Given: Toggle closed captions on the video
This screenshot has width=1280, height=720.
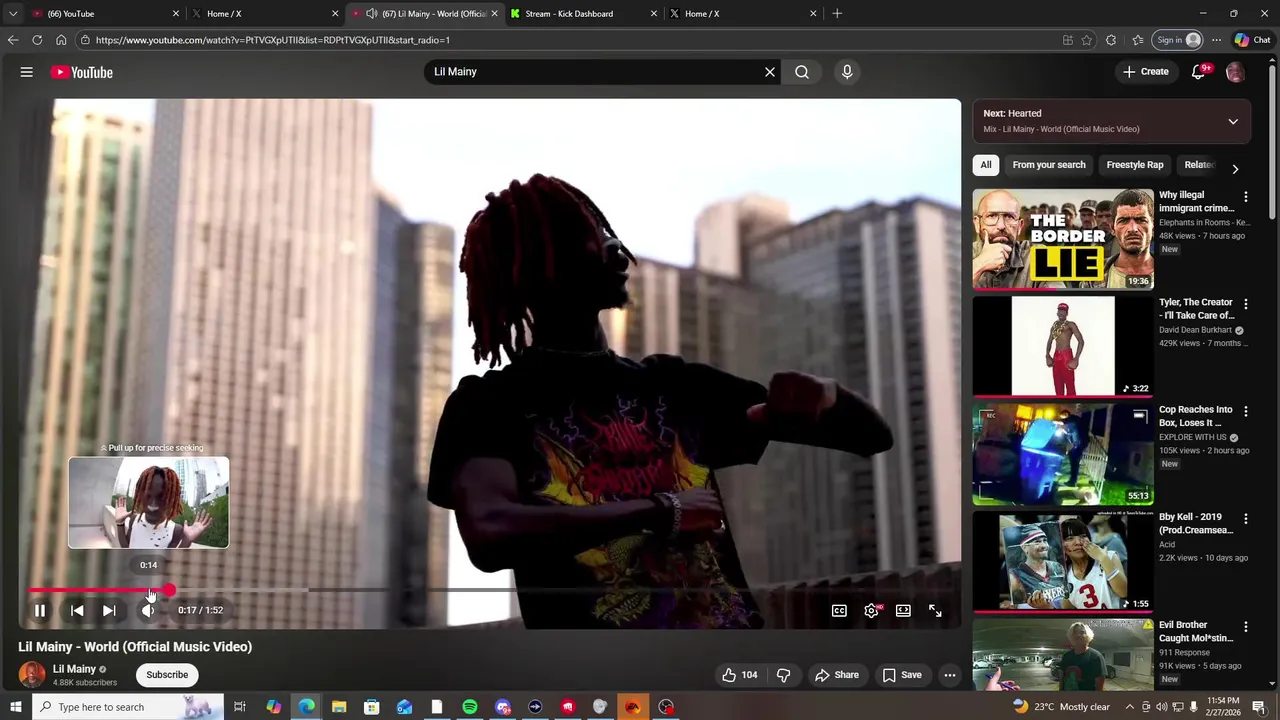Looking at the screenshot, I should 839,610.
